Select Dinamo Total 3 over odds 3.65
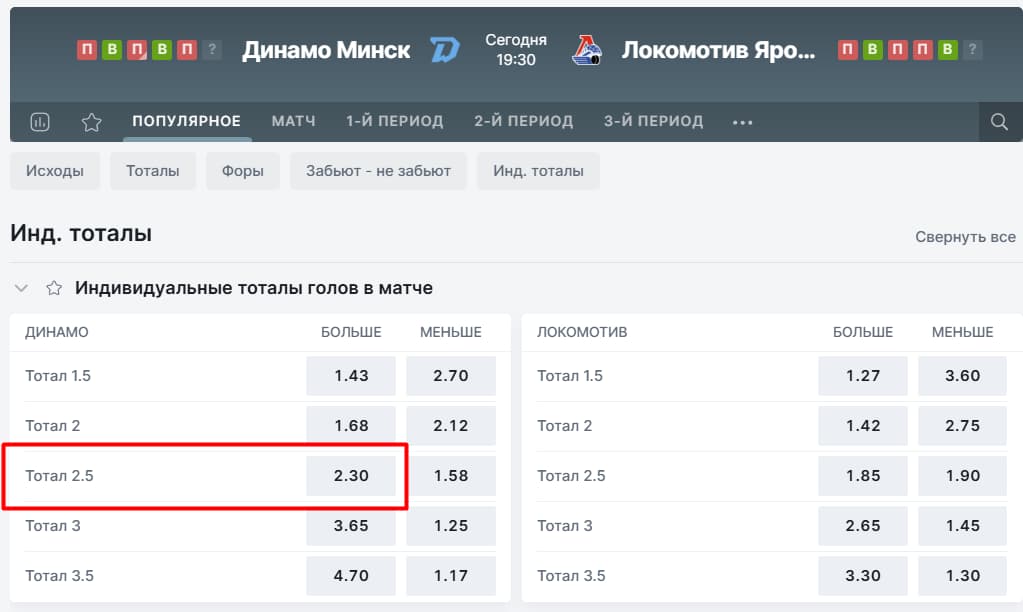Viewport: 1023px width, 612px height. point(351,526)
